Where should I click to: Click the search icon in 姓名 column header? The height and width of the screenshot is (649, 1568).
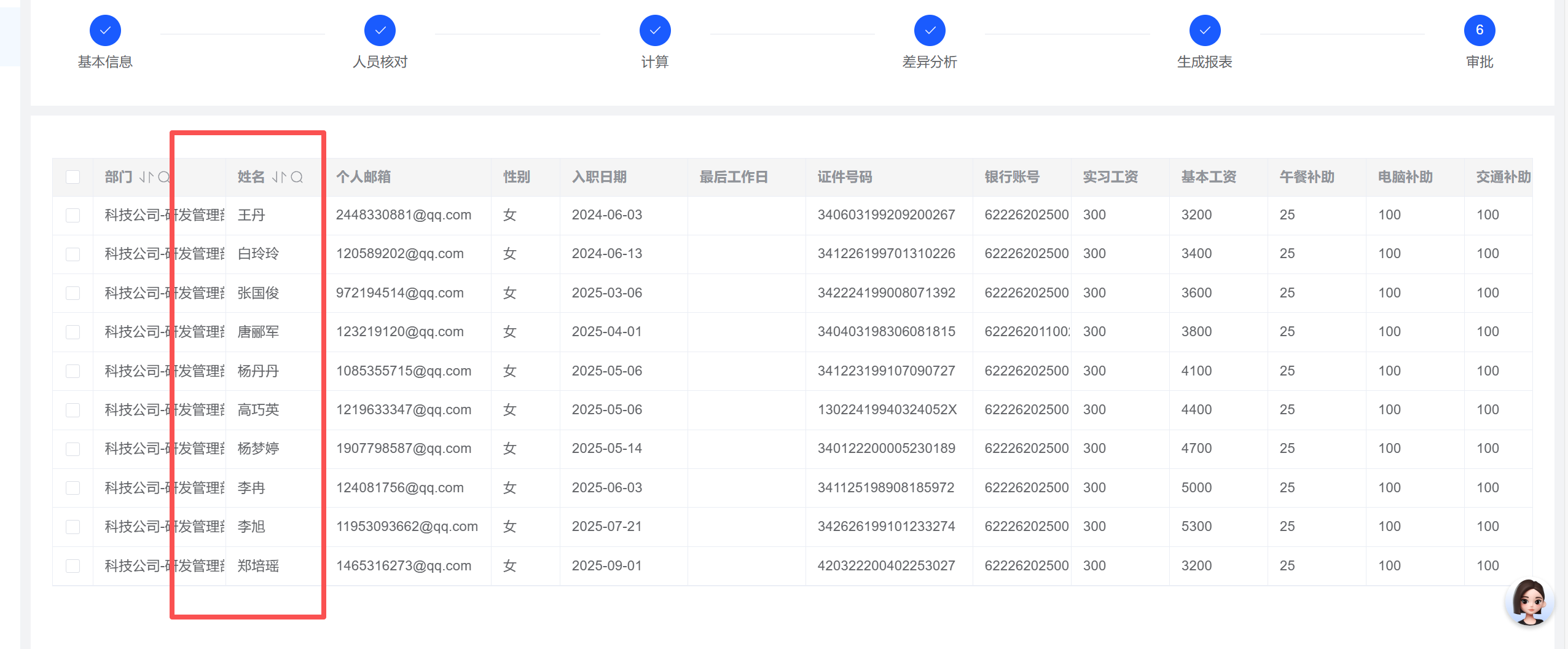(x=297, y=178)
